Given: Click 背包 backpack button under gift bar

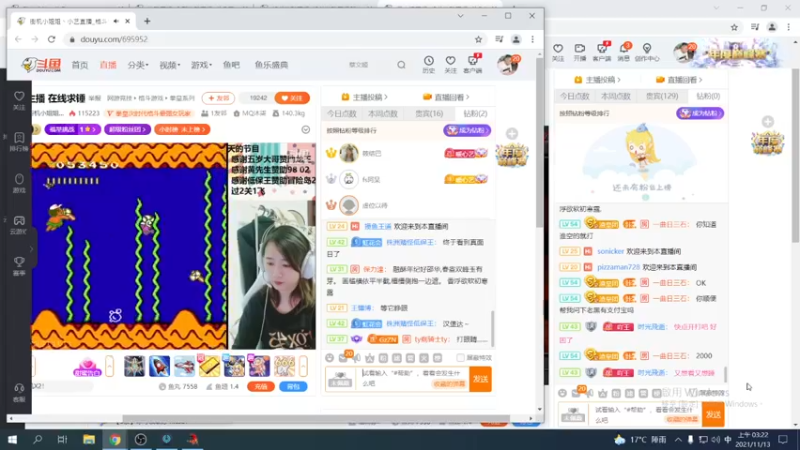Looking at the screenshot, I should (293, 387).
